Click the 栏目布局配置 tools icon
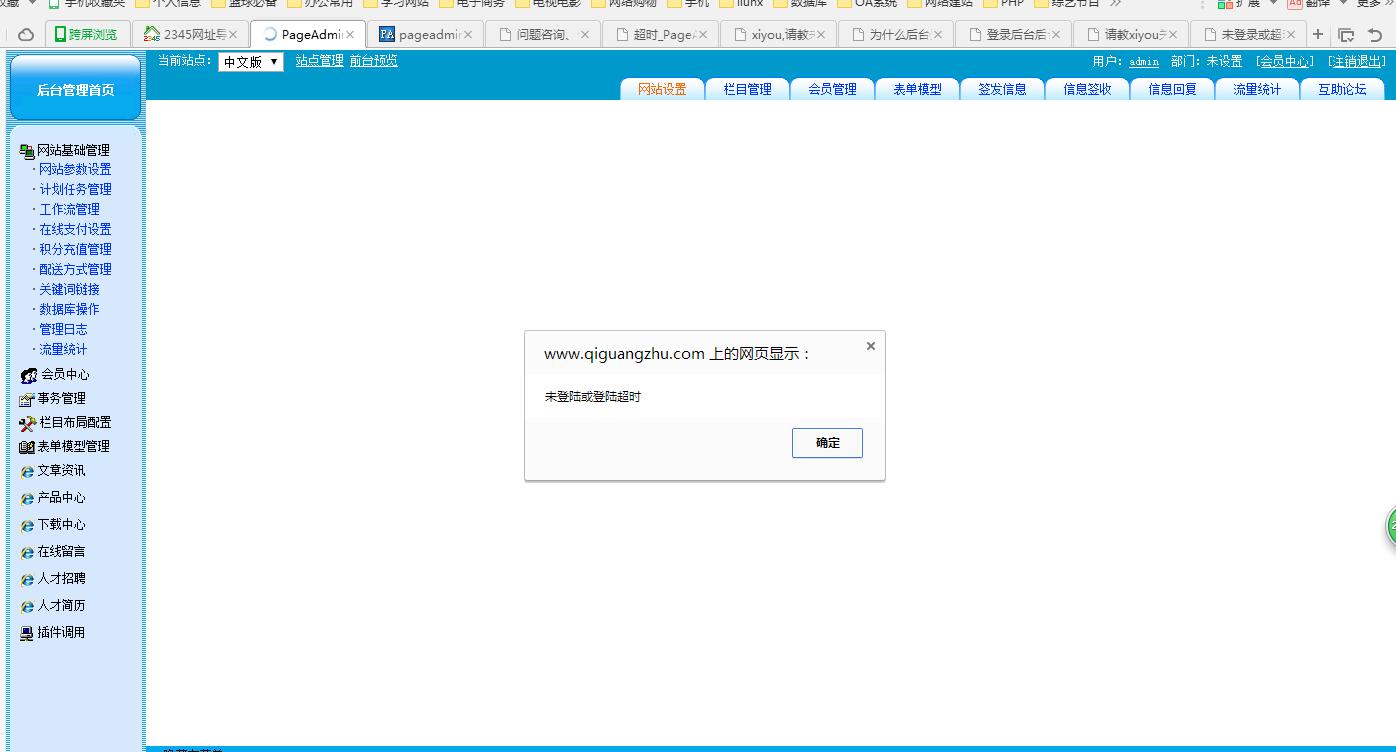The image size is (1396, 752). tap(28, 423)
